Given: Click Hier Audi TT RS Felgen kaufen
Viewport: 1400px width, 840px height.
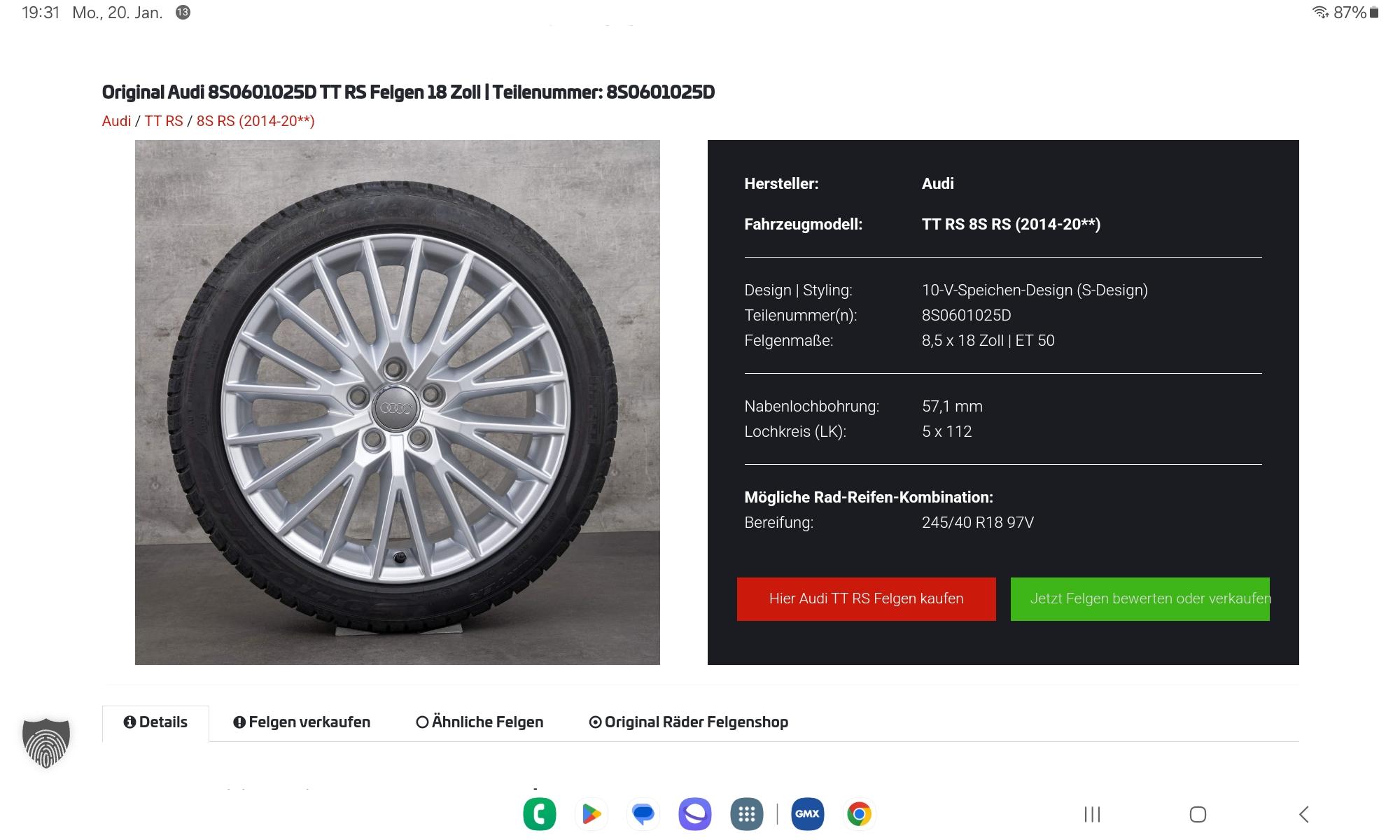Looking at the screenshot, I should [x=866, y=598].
